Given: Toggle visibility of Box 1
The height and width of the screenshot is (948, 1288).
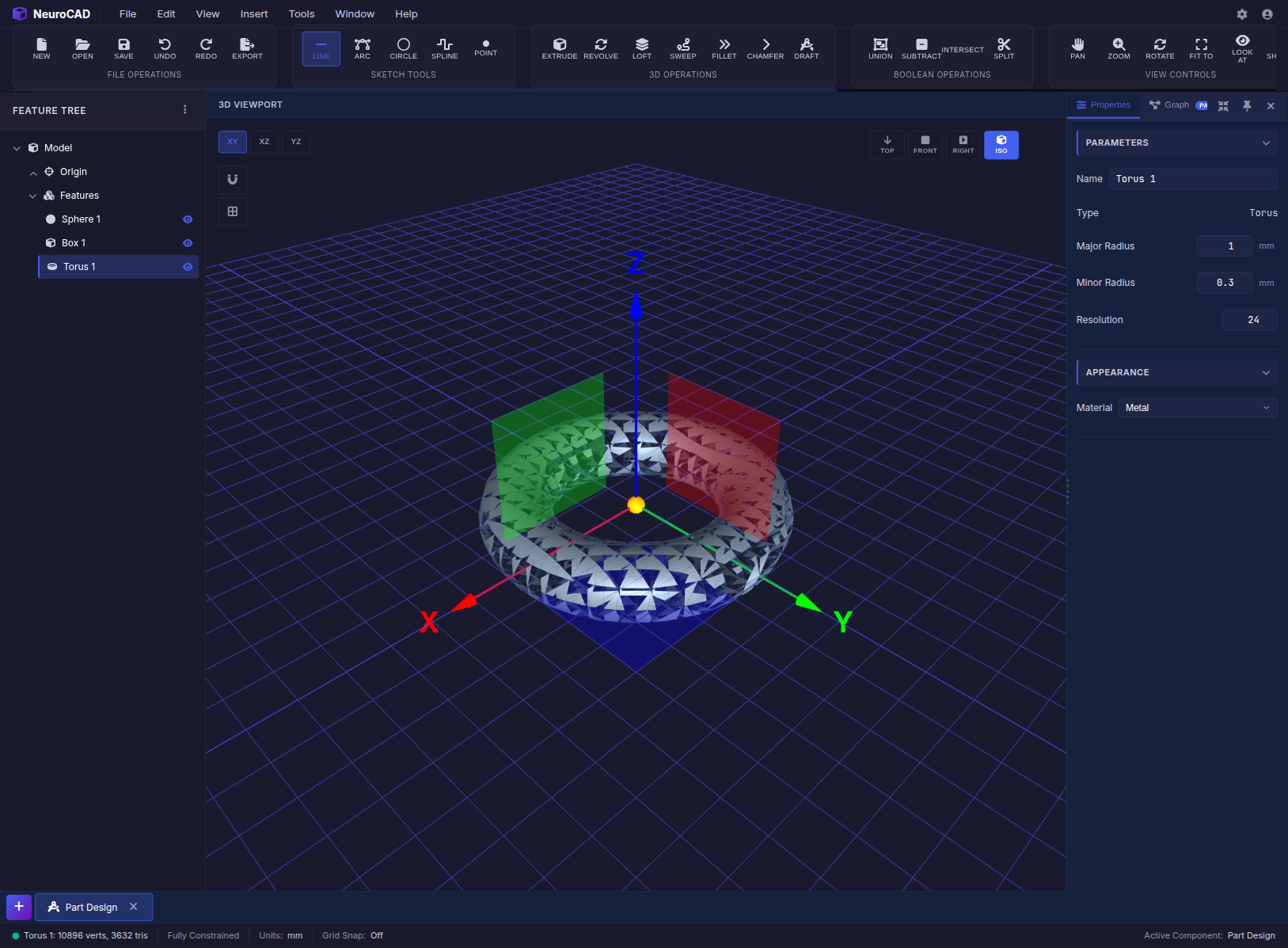Looking at the screenshot, I should [x=188, y=242].
